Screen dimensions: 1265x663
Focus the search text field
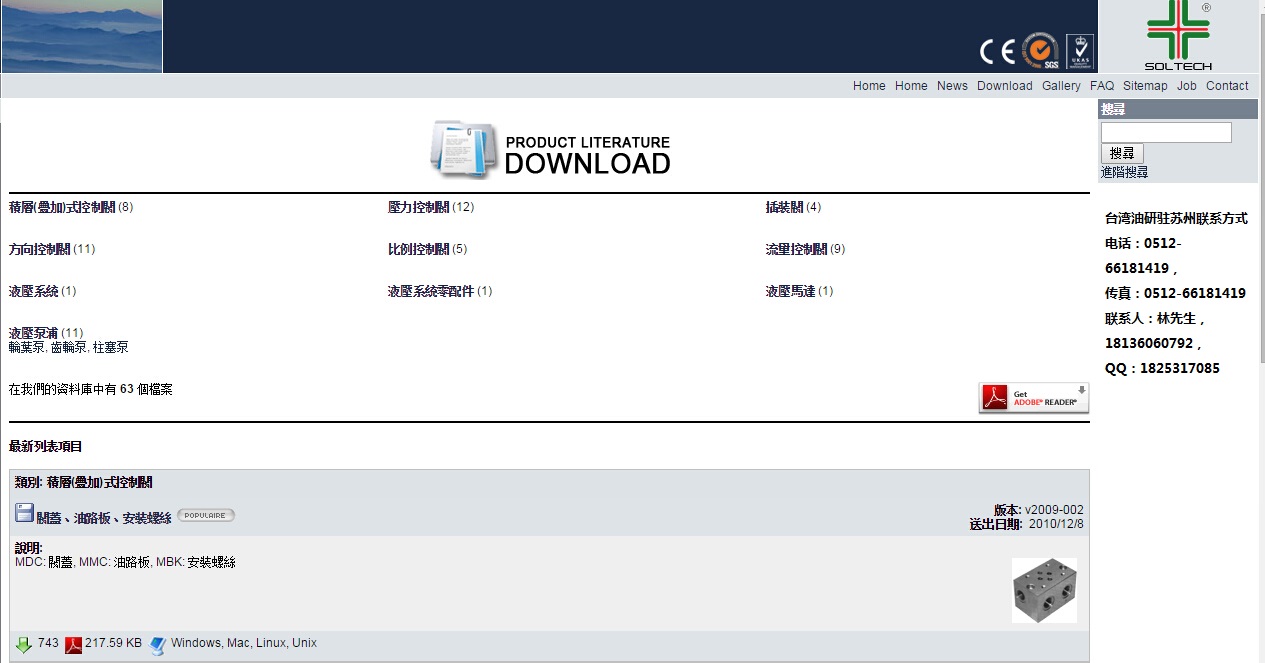coord(1166,132)
